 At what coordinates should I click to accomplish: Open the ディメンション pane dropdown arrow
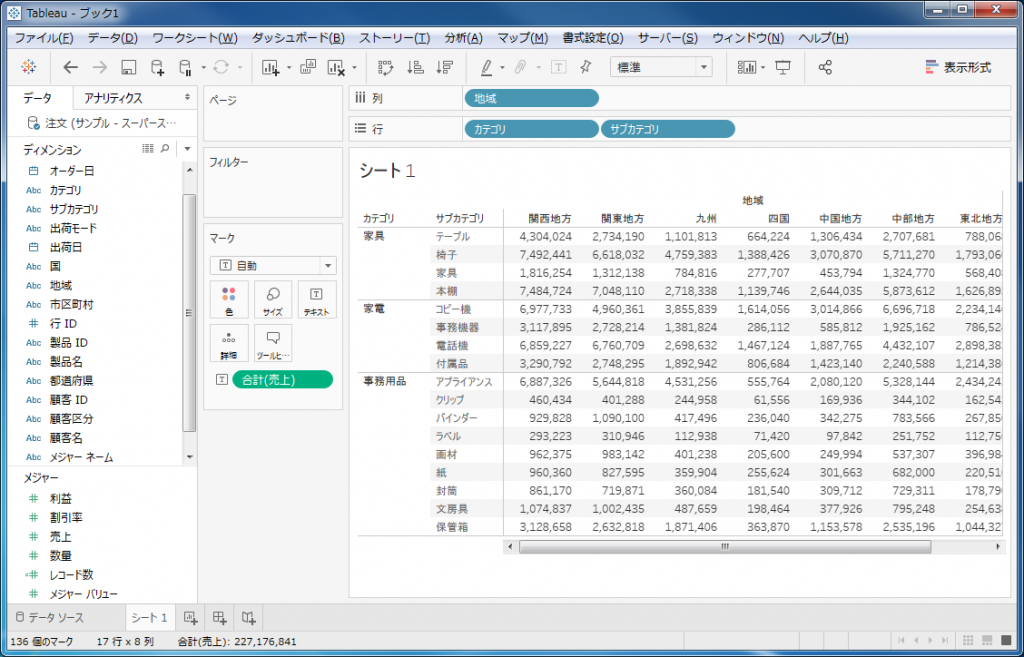pyautogui.click(x=187, y=149)
